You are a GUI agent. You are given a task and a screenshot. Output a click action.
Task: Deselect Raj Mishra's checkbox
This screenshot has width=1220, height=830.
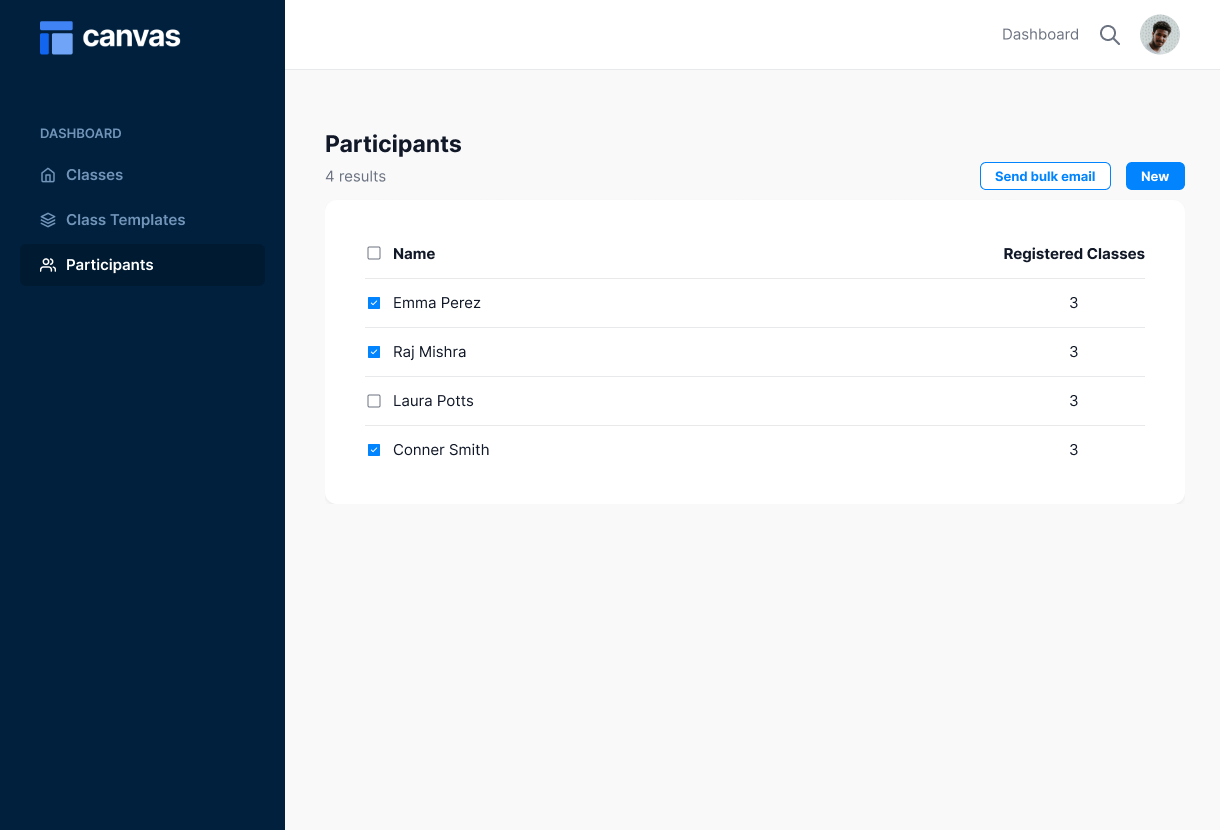[374, 351]
